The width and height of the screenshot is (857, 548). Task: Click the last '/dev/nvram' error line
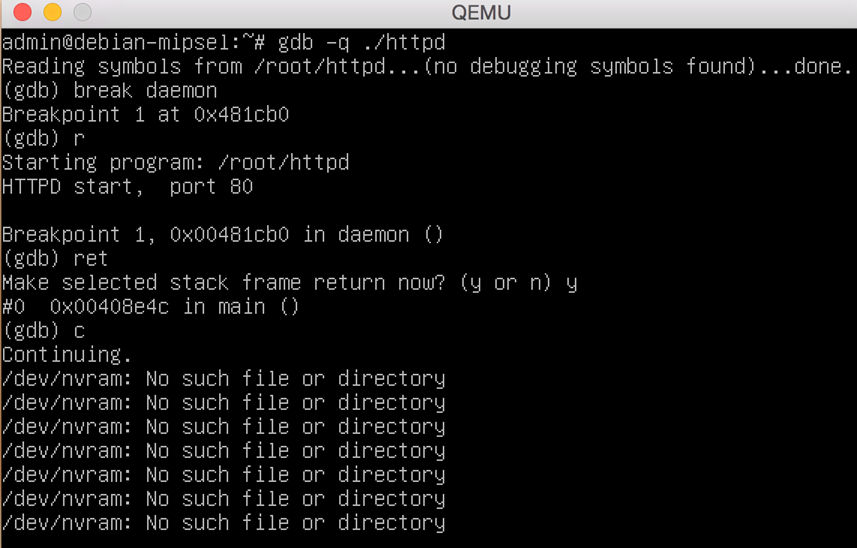click(224, 523)
